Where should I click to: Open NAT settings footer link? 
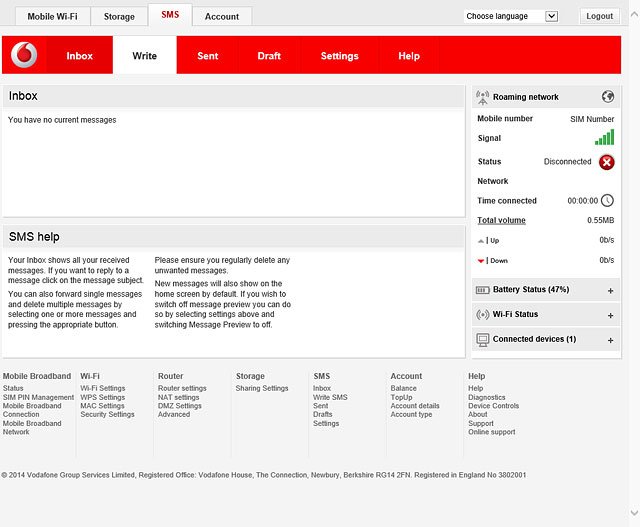pyautogui.click(x=178, y=397)
